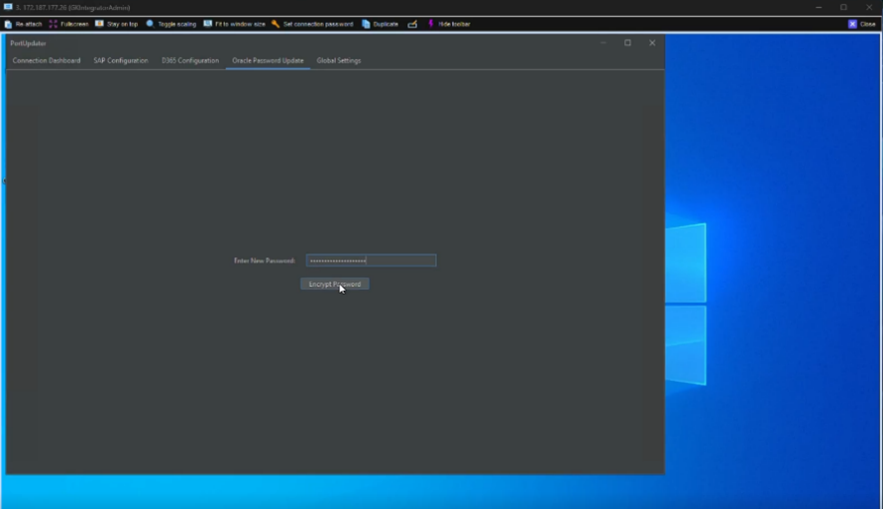The height and width of the screenshot is (509, 883).
Task: Click the icon right of Duplicate
Action: (x=412, y=24)
